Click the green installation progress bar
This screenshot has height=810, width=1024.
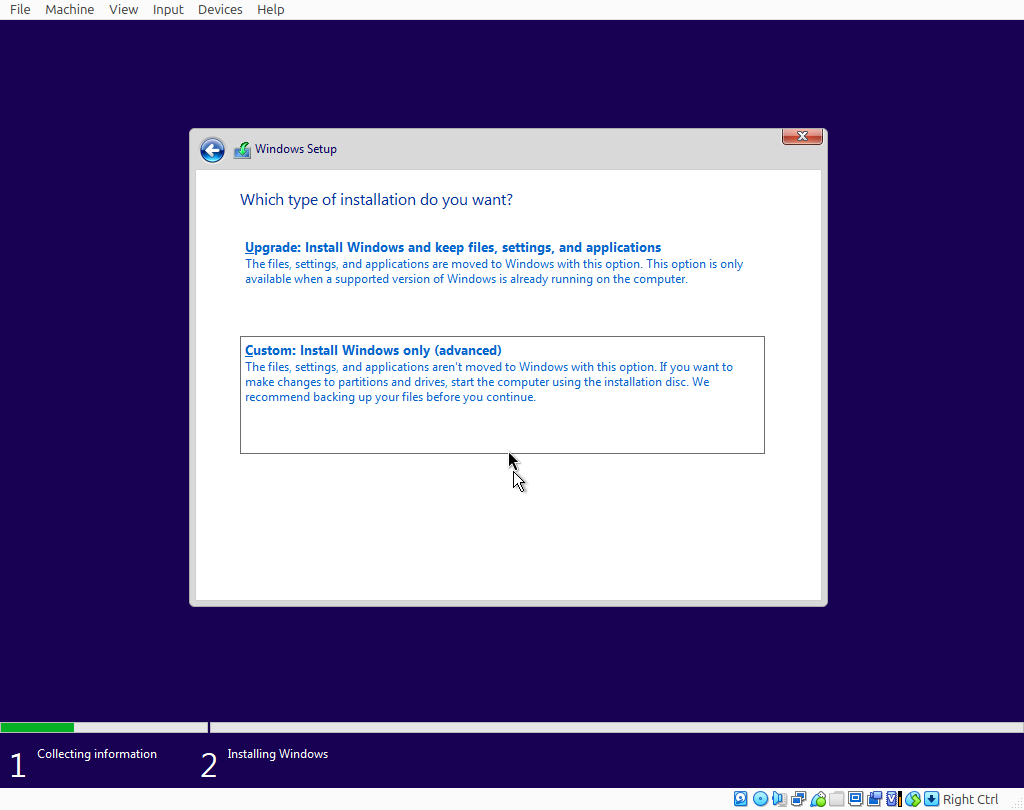point(37,727)
